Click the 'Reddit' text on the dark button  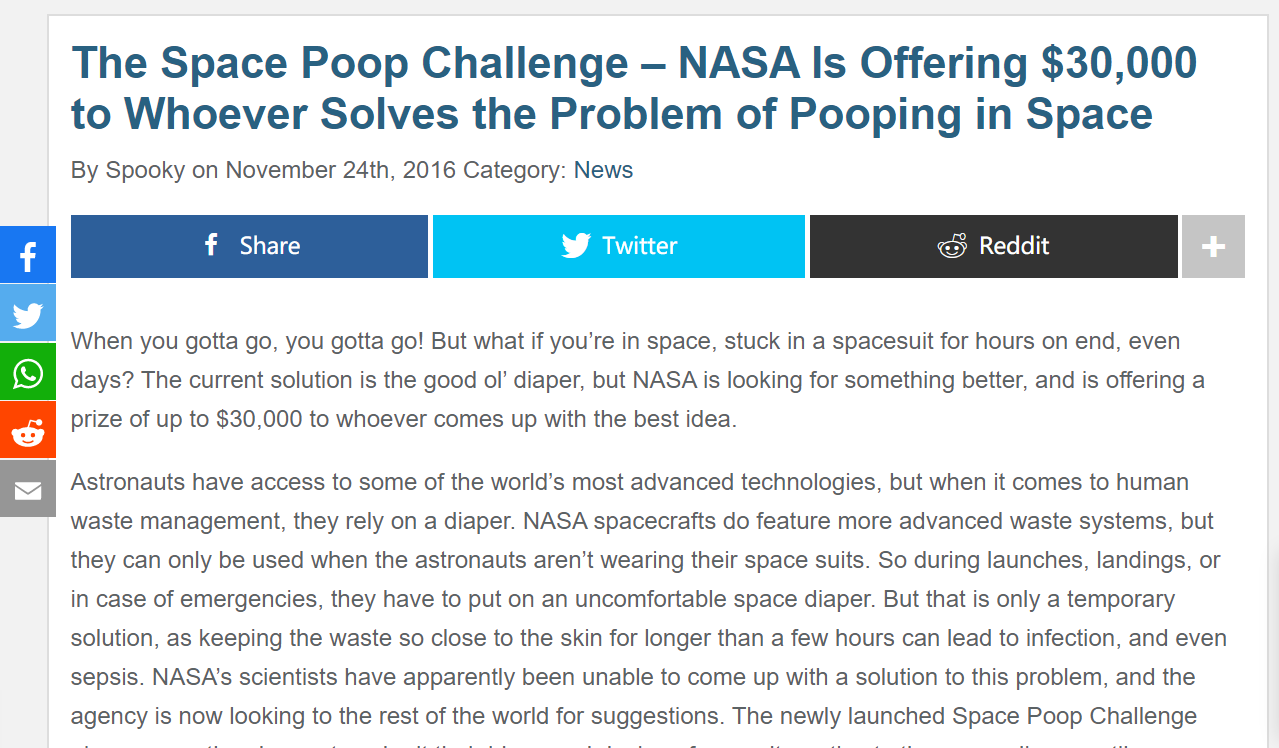(1014, 246)
